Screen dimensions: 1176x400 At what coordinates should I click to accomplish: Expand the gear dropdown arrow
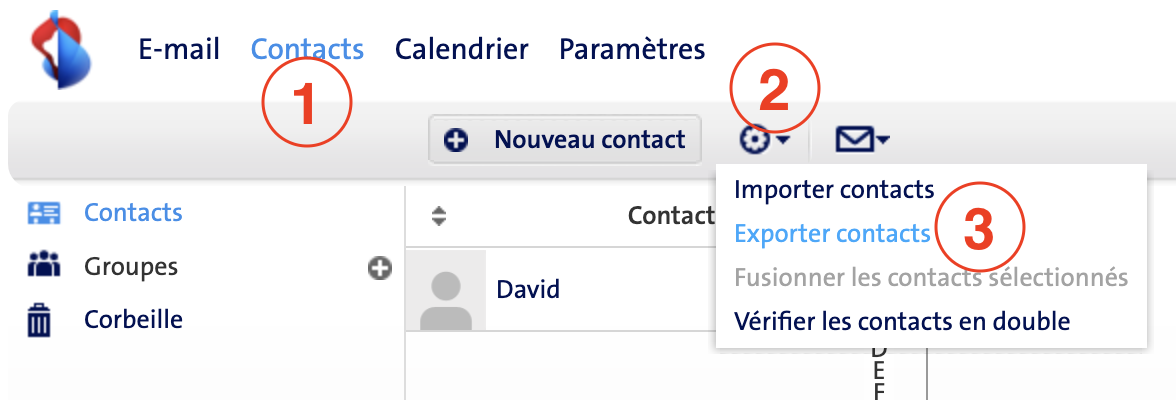coord(781,140)
